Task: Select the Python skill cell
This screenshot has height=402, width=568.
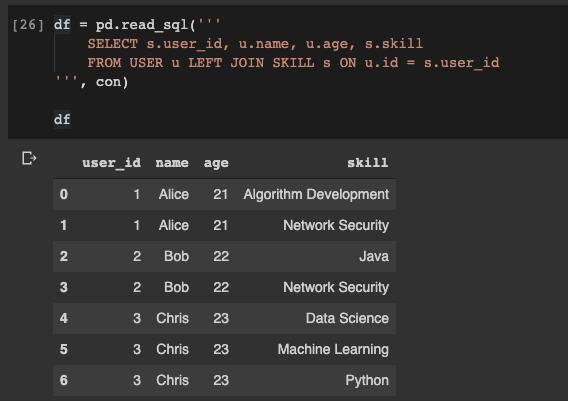Action: 367,381
